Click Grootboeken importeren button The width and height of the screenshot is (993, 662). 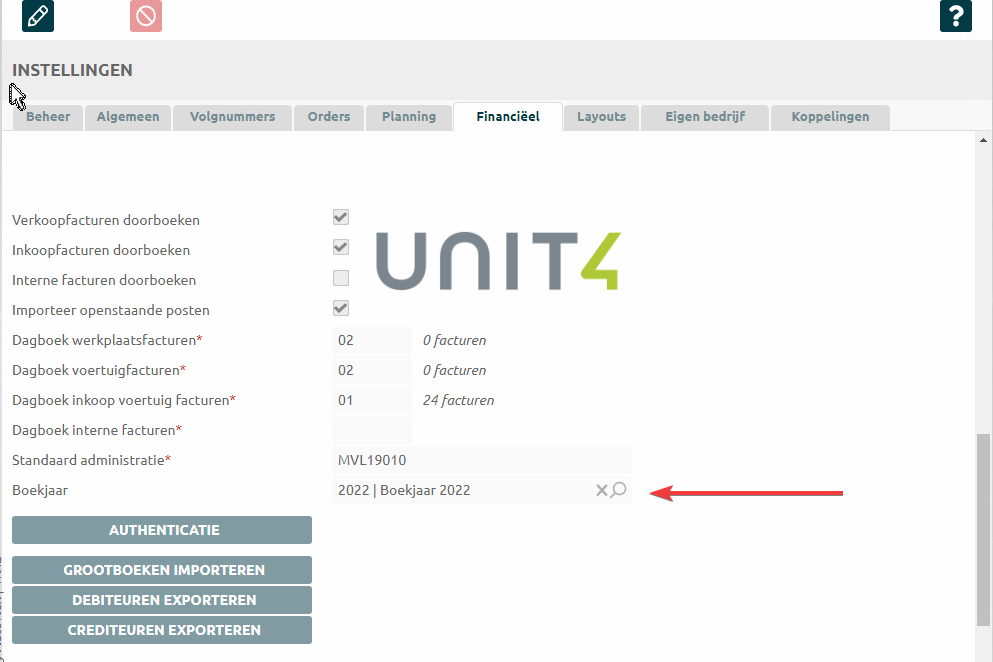click(162, 570)
